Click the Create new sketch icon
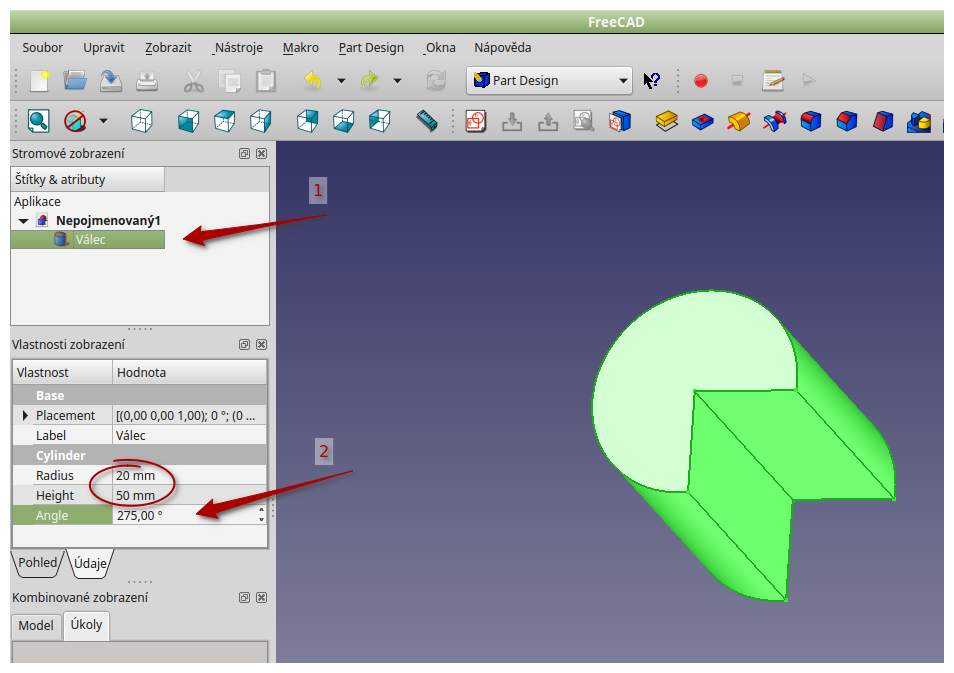The height and width of the screenshot is (673, 954). [476, 121]
